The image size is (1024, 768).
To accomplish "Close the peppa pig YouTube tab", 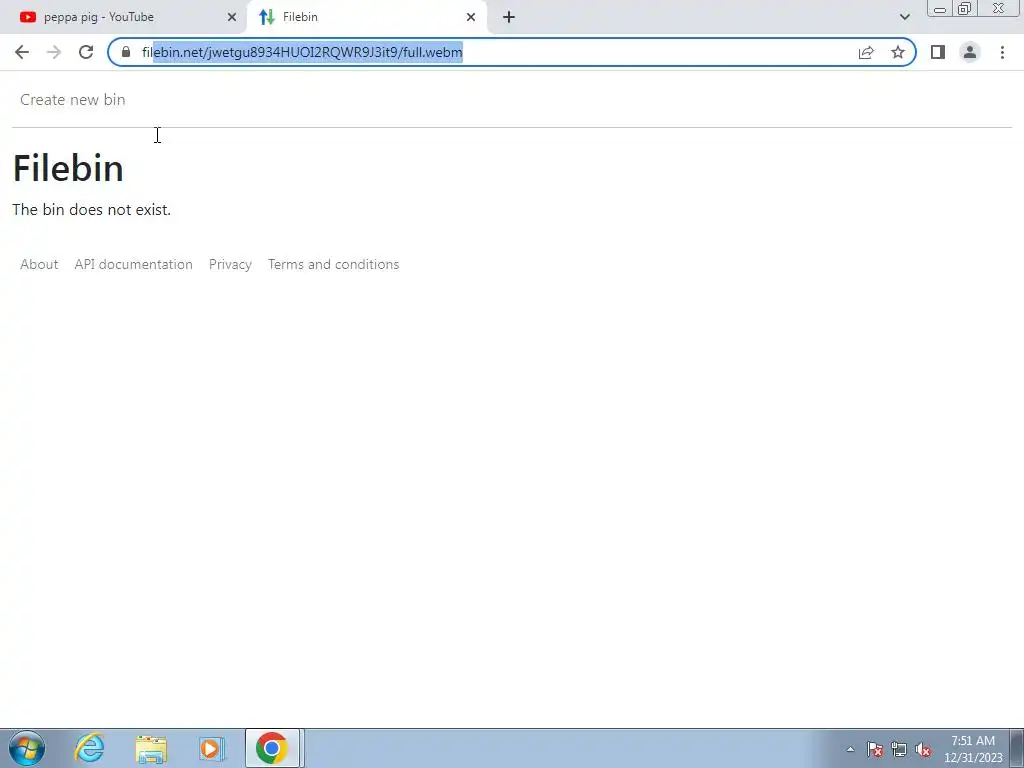I will [x=232, y=17].
